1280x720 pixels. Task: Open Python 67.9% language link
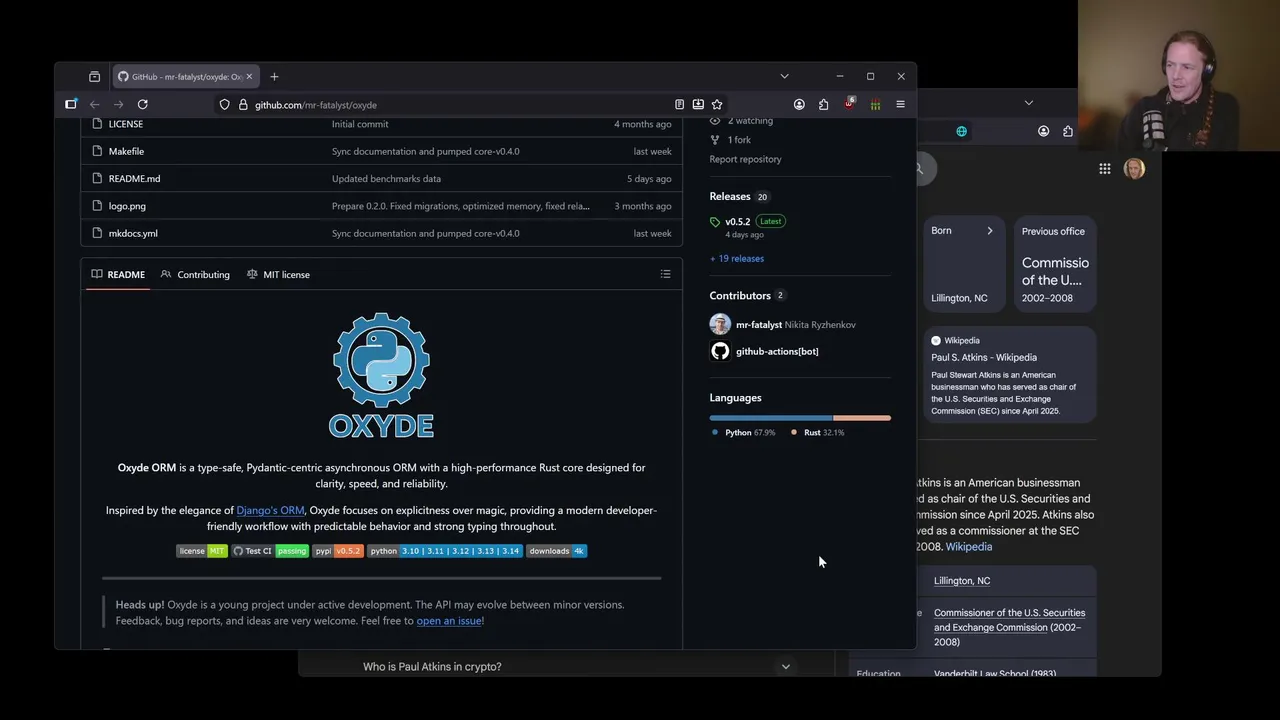pos(744,433)
